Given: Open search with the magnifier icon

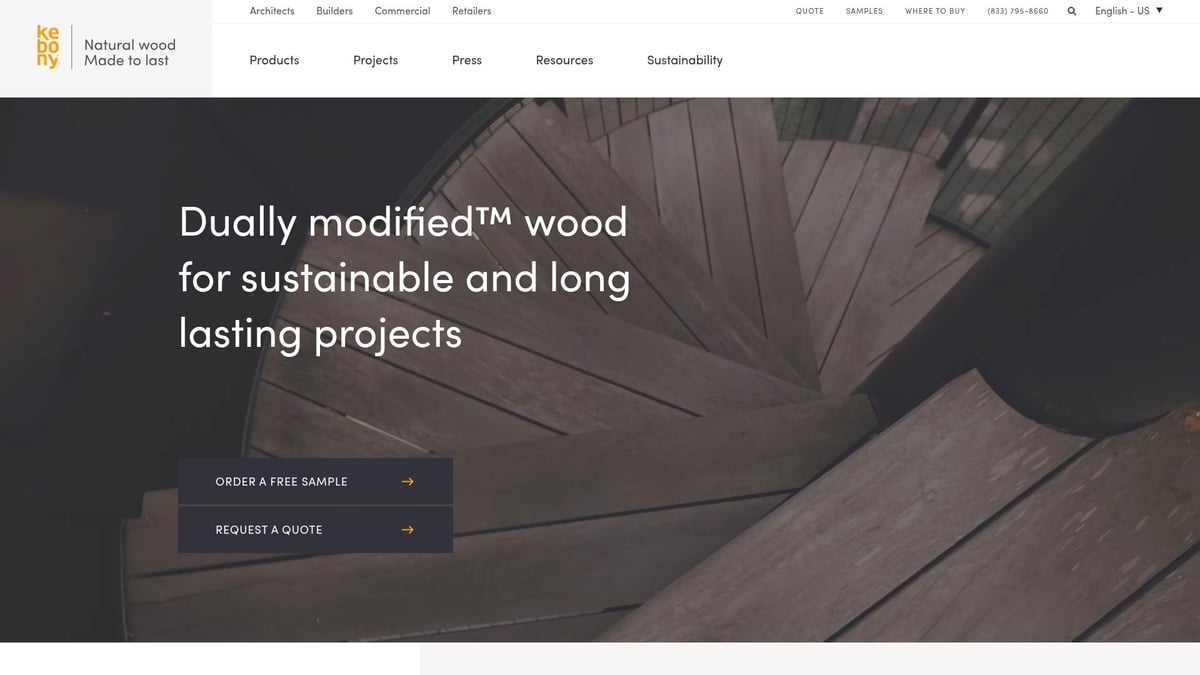Looking at the screenshot, I should (x=1072, y=11).
